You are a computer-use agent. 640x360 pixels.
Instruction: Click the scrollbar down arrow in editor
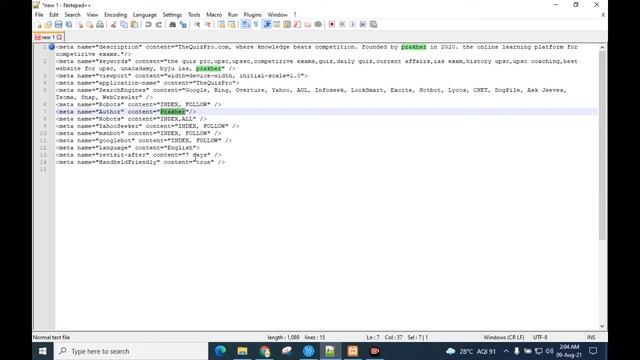(x=602, y=326)
